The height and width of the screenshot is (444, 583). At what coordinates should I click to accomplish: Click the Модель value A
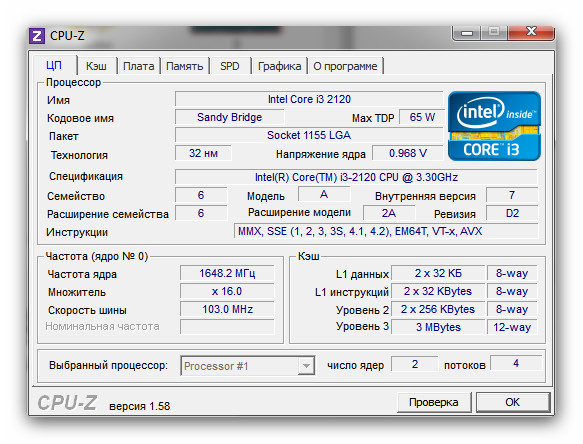[x=324, y=194]
